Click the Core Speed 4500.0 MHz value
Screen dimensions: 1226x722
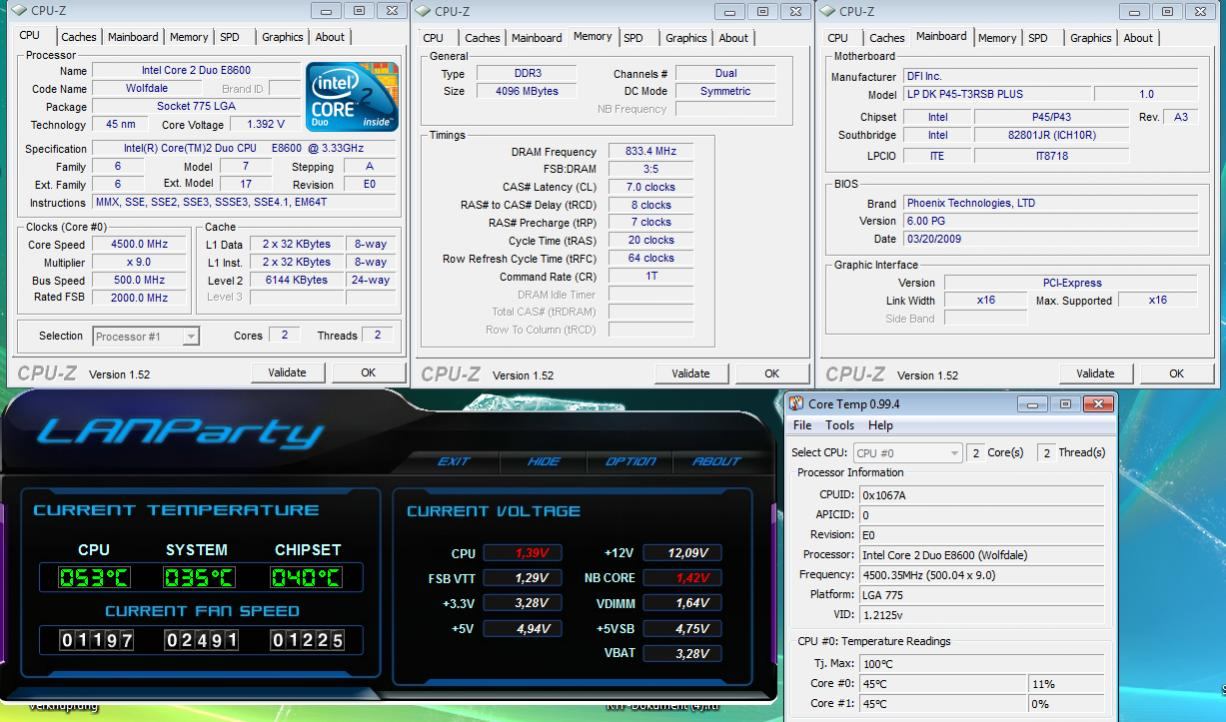139,244
